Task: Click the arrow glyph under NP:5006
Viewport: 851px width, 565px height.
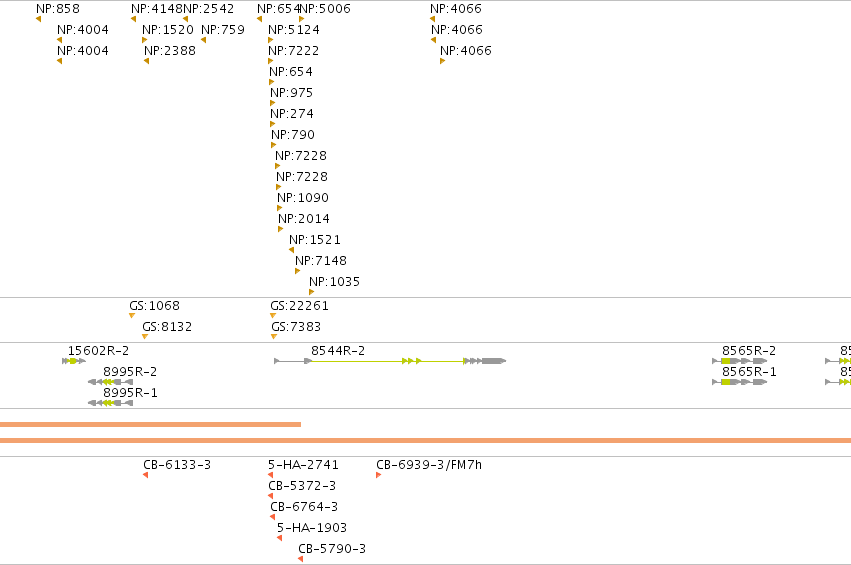Action: pyautogui.click(x=302, y=19)
